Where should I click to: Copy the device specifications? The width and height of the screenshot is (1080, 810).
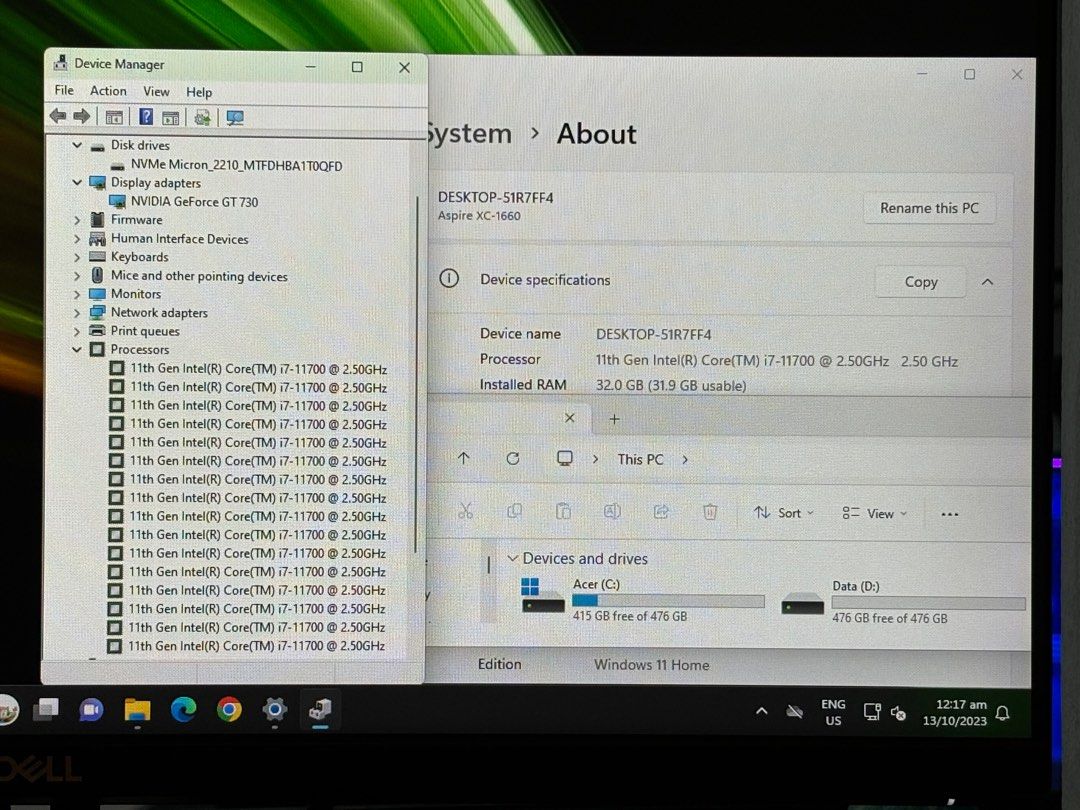[920, 282]
